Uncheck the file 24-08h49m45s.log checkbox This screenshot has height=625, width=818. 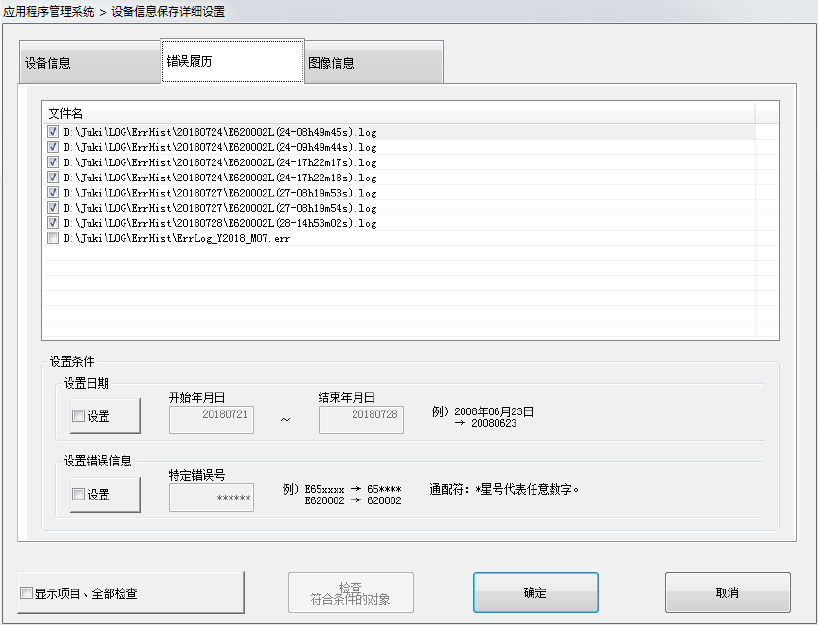[53, 131]
